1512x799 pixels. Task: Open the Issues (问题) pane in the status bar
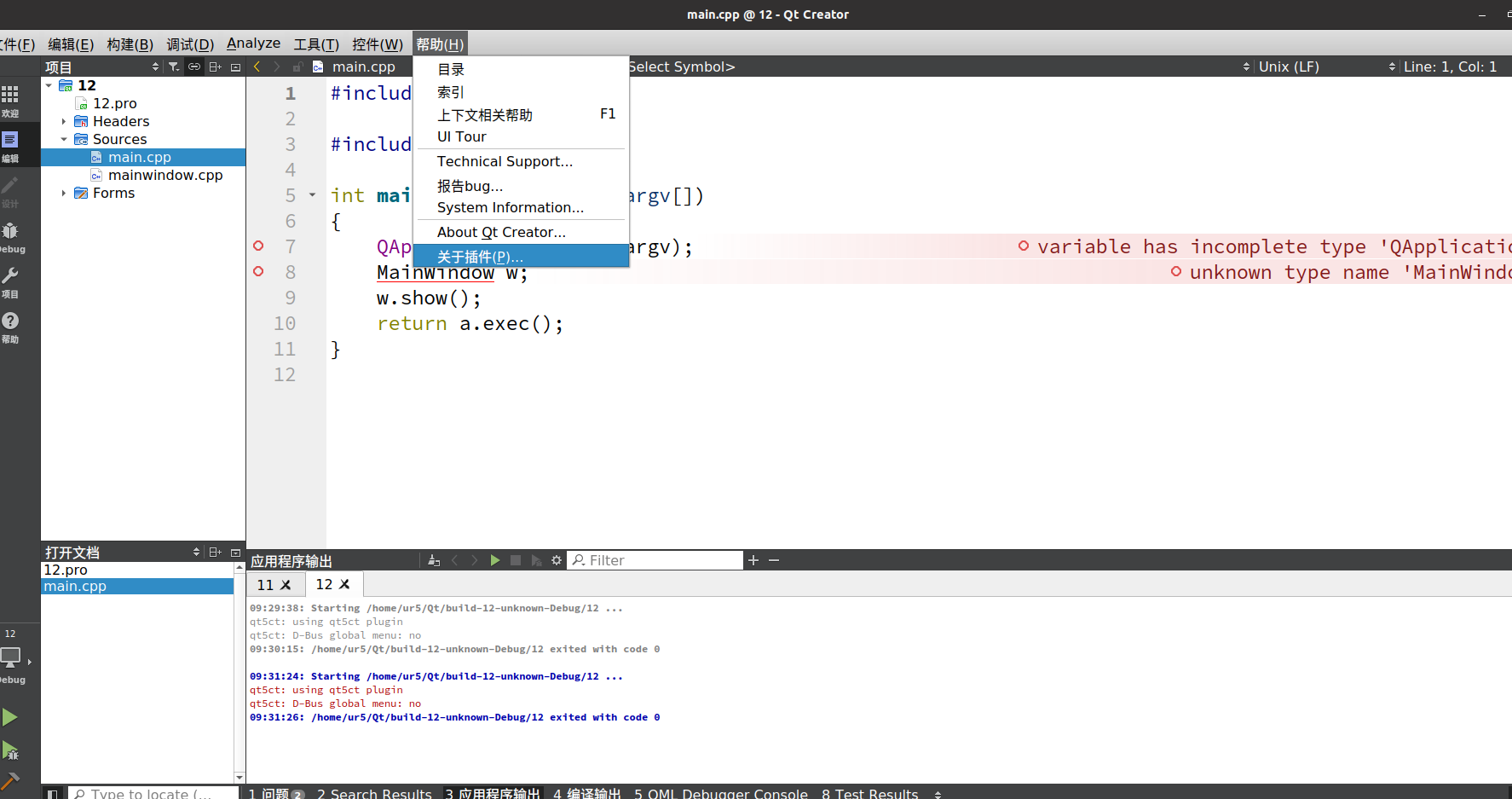276,794
